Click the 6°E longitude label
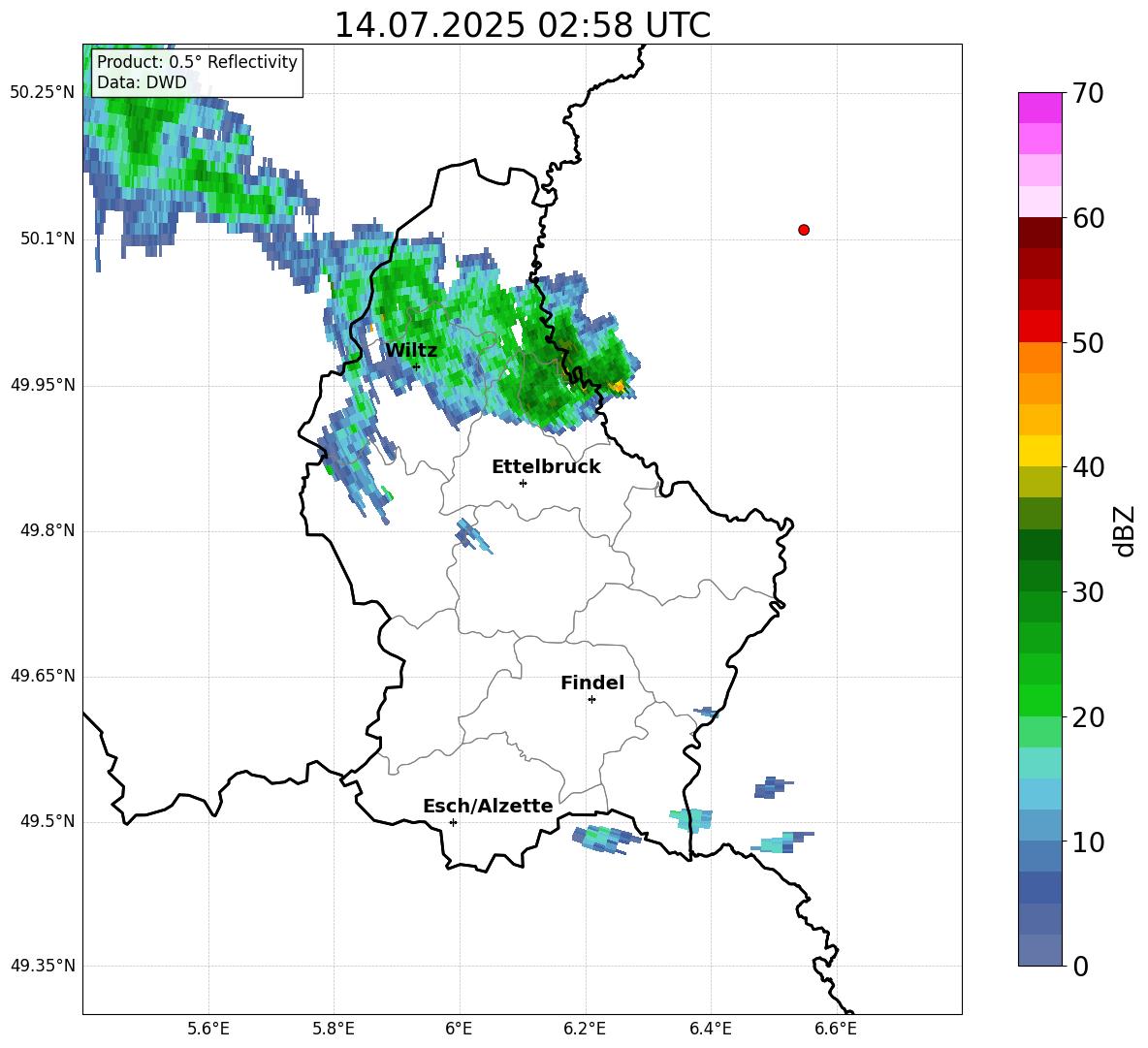Image resolution: width=1148 pixels, height=1048 pixels. (459, 1029)
